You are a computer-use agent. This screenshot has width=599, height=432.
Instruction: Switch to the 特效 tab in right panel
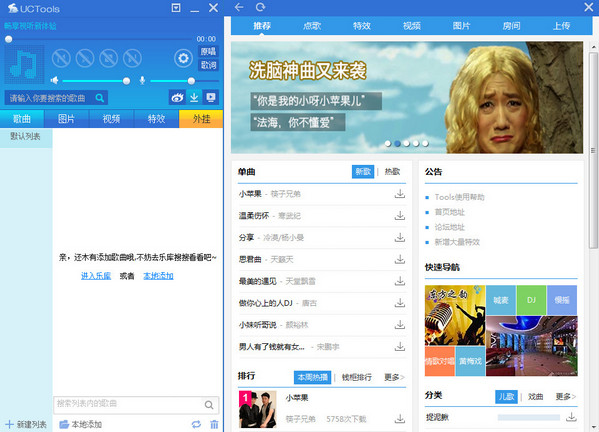click(362, 26)
